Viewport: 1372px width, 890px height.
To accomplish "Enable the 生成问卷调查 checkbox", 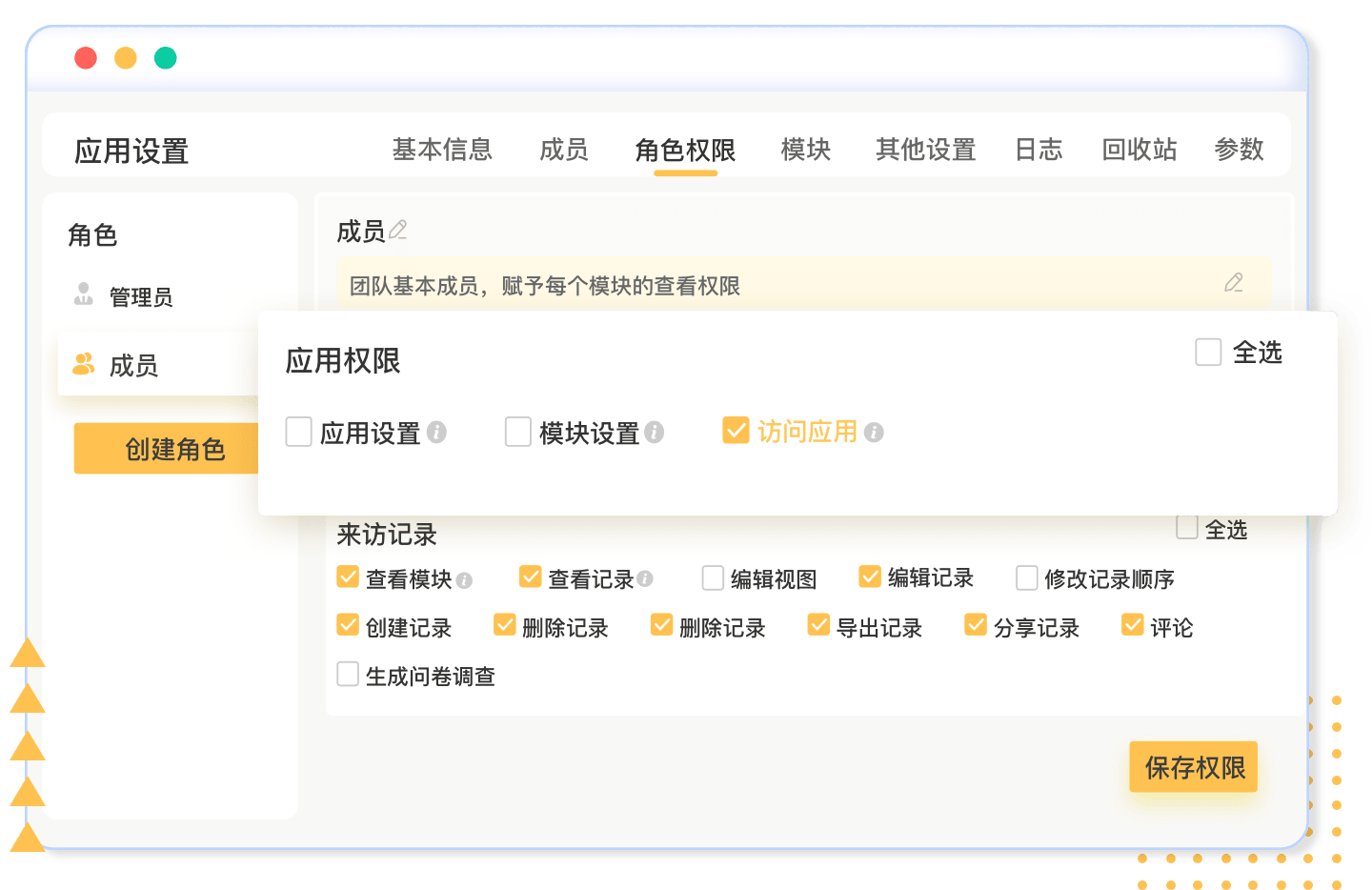I will (348, 675).
